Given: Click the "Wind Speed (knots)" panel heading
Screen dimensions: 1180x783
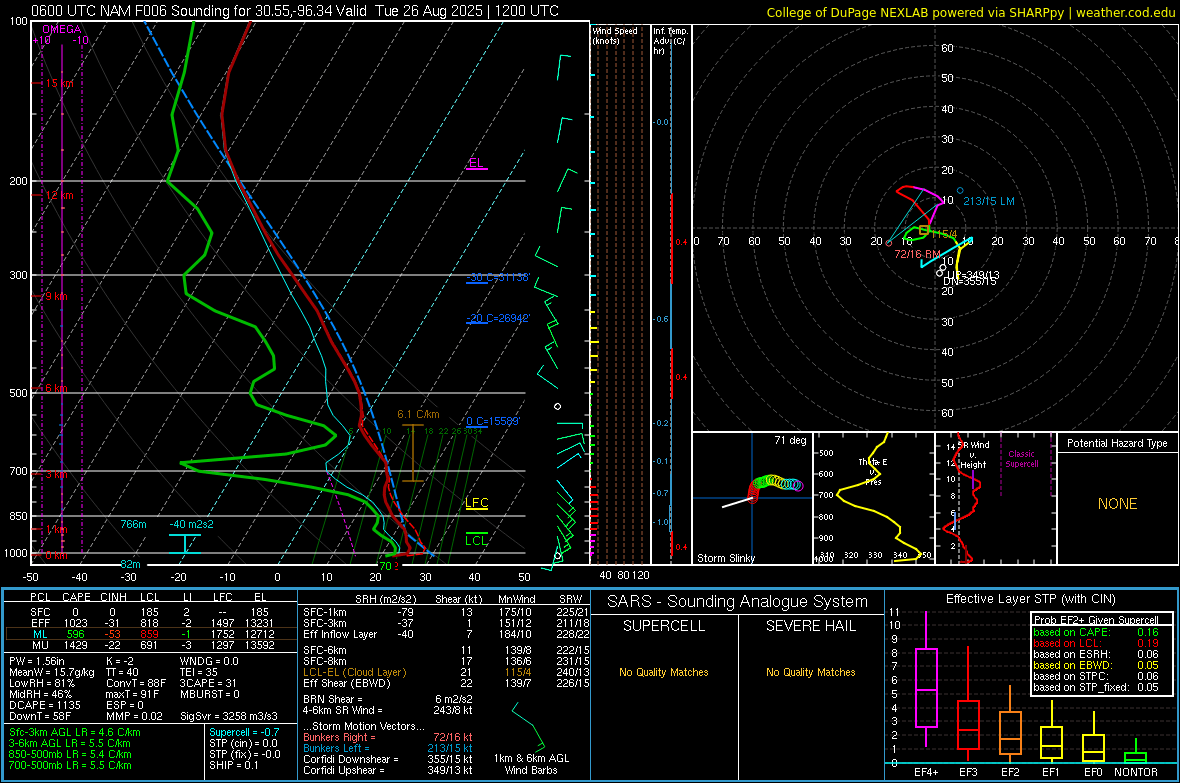Looking at the screenshot, I should coord(614,35).
